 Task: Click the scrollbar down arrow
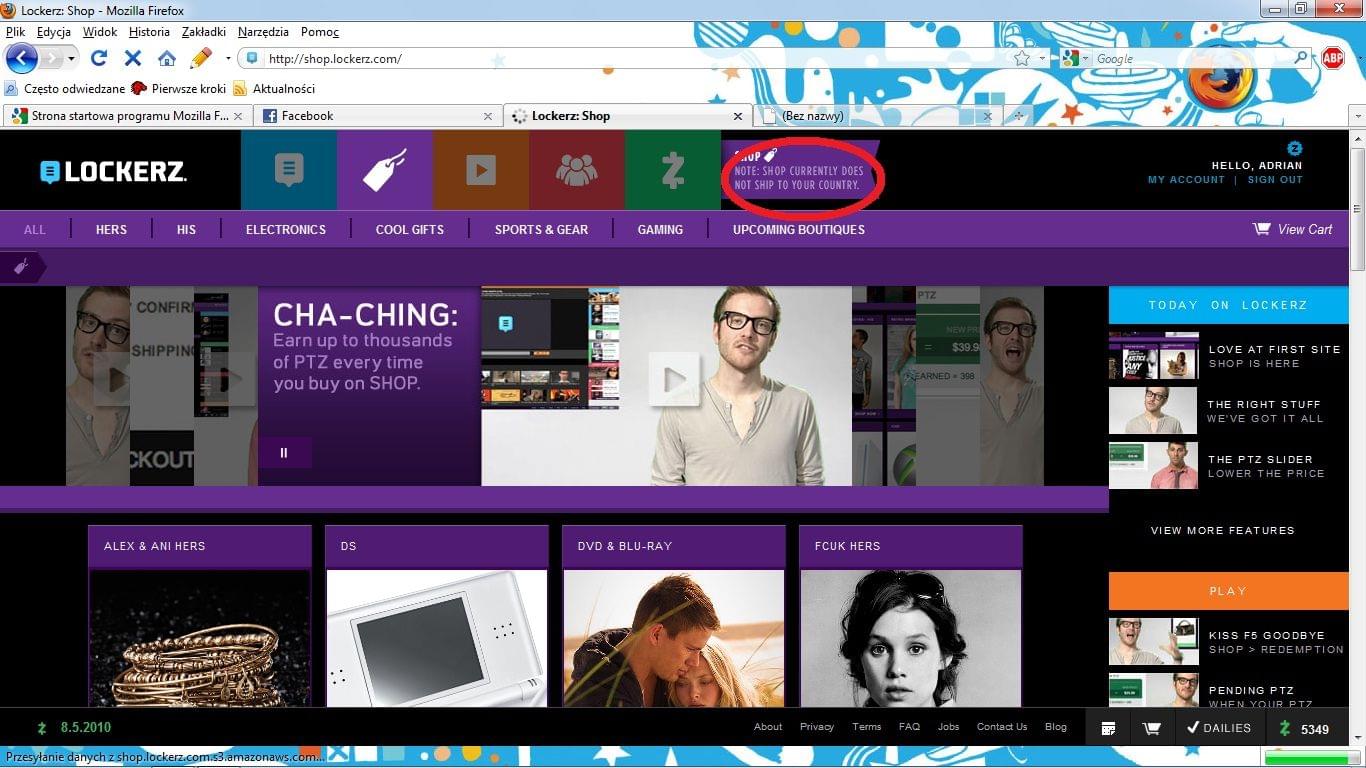click(x=1357, y=736)
